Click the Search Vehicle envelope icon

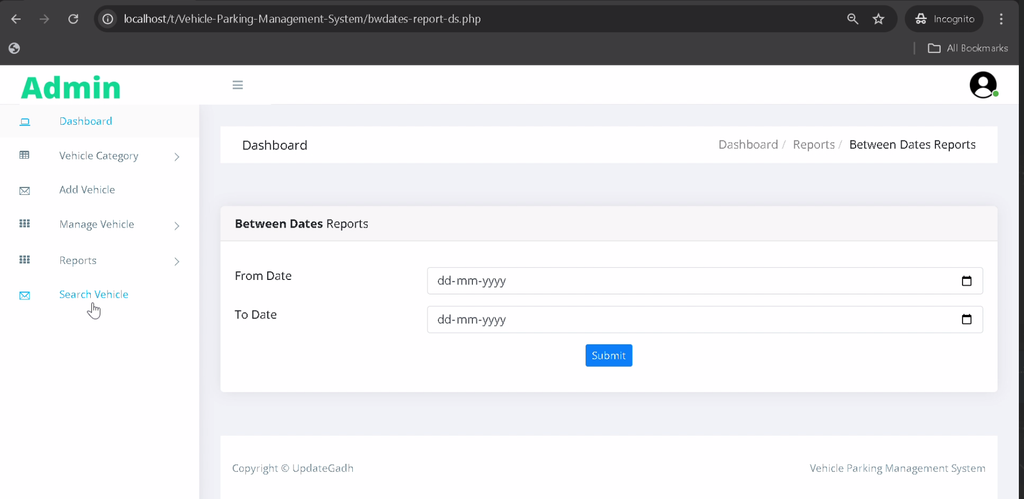point(24,295)
